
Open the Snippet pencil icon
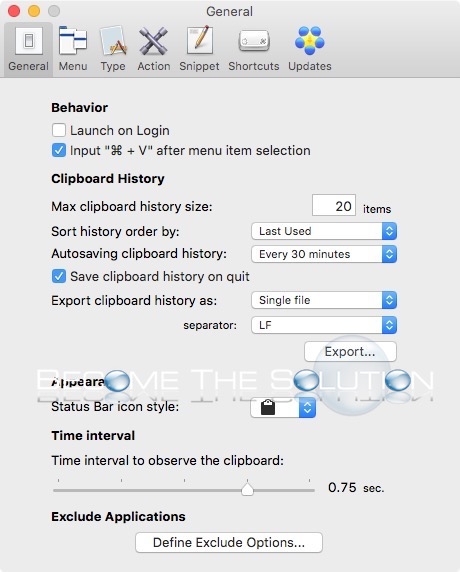click(x=199, y=40)
